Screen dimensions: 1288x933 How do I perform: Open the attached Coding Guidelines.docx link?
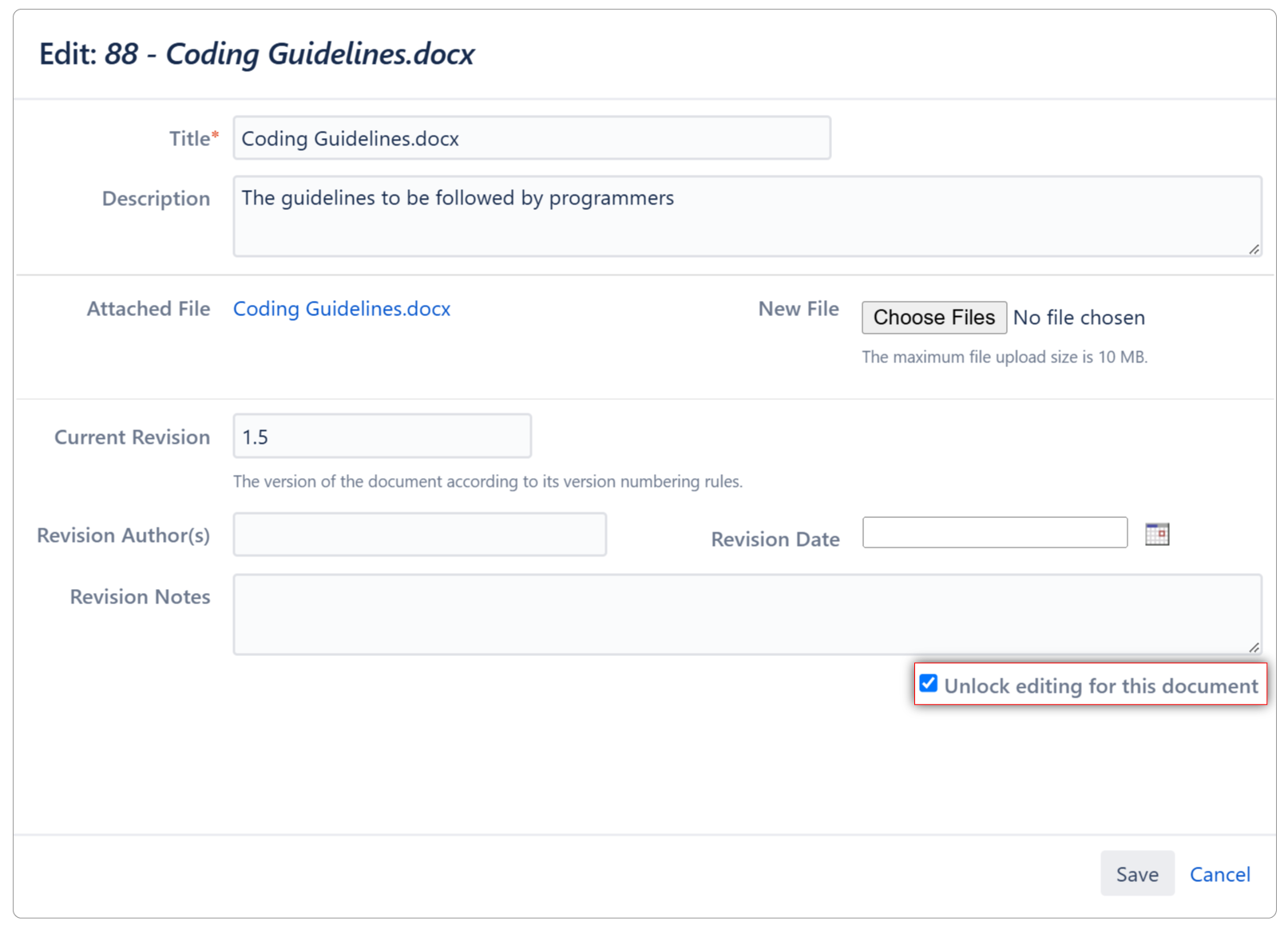[342, 309]
